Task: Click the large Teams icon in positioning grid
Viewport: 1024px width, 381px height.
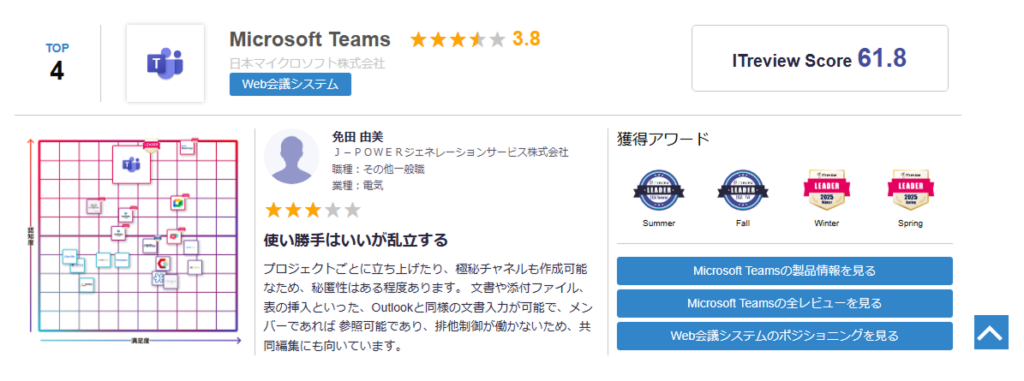Action: 131,164
